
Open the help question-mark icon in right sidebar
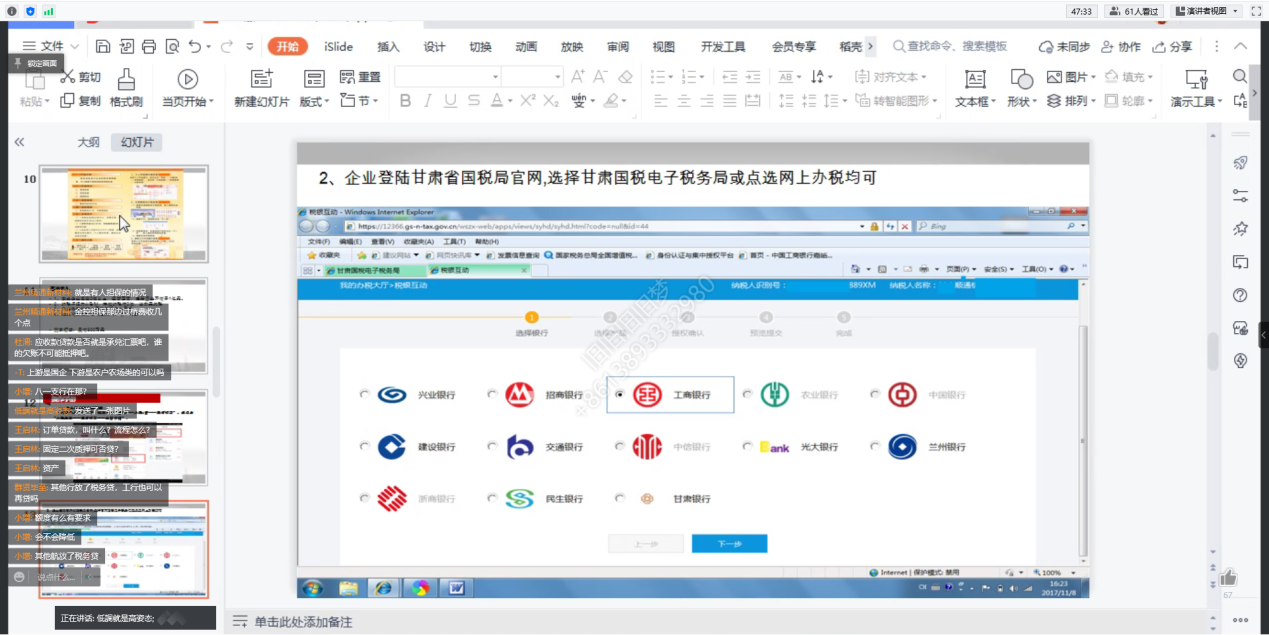[x=1241, y=295]
